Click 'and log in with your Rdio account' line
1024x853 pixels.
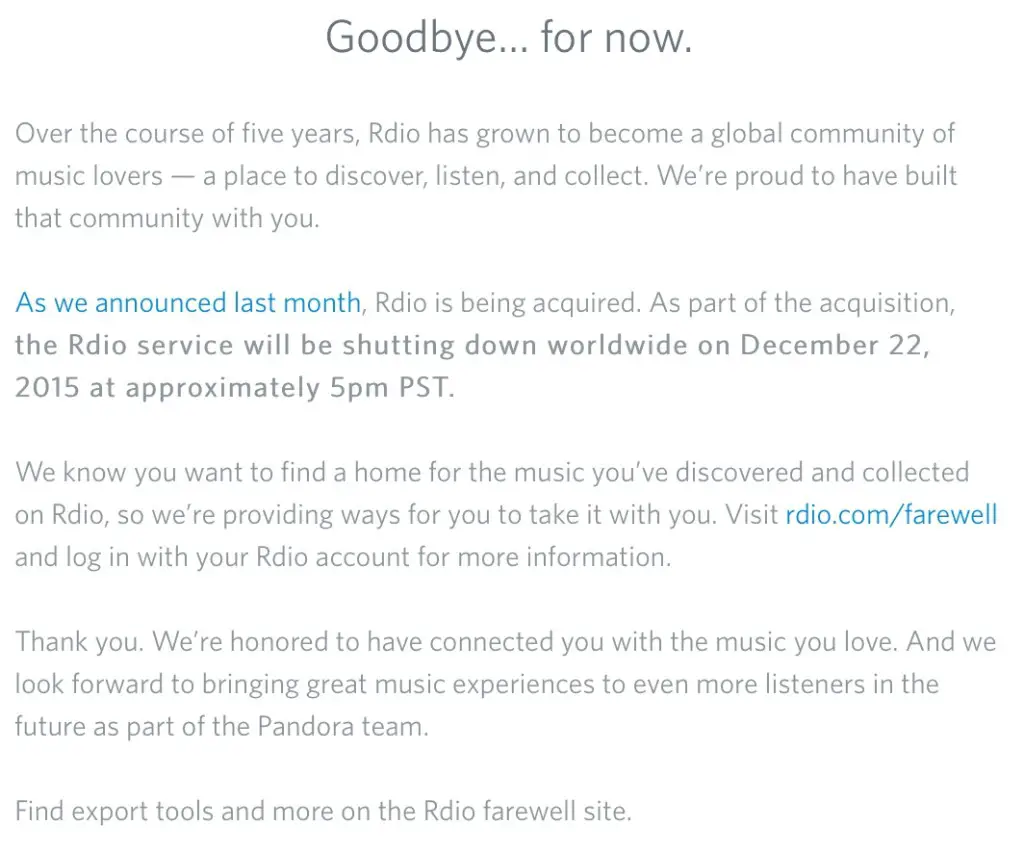pyautogui.click(x=343, y=557)
